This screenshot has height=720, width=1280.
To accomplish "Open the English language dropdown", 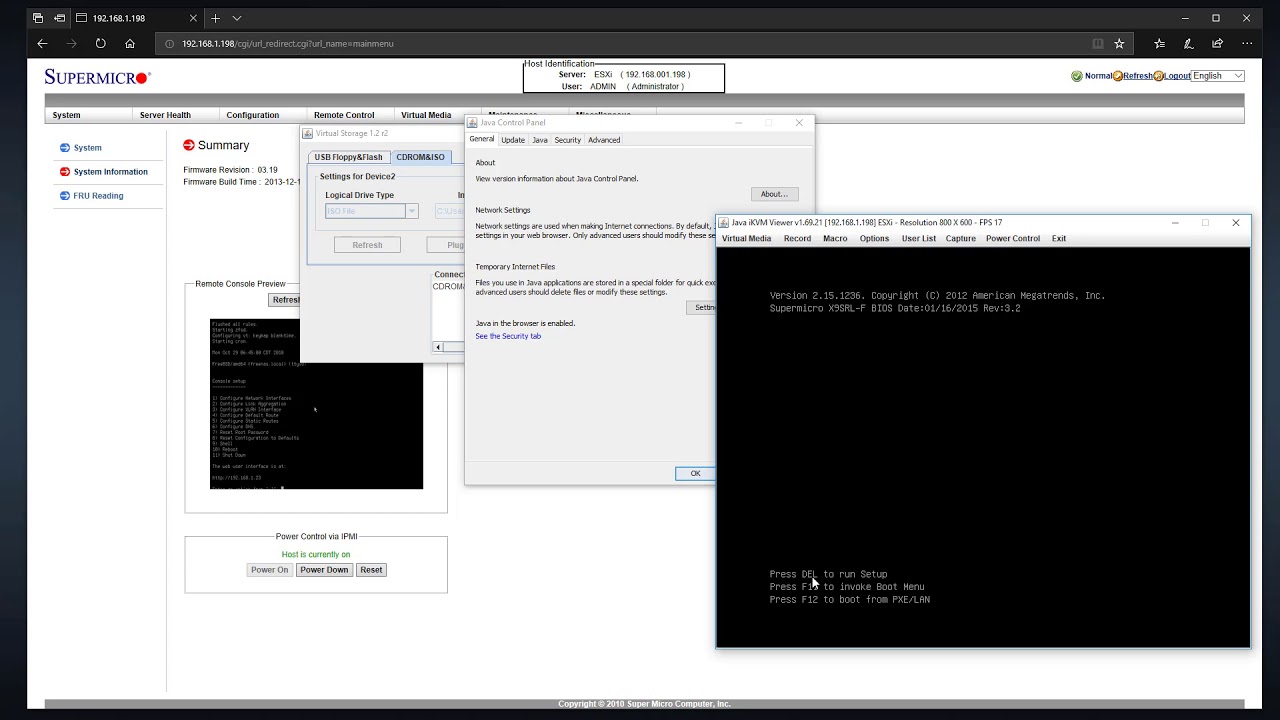I will [x=1217, y=76].
